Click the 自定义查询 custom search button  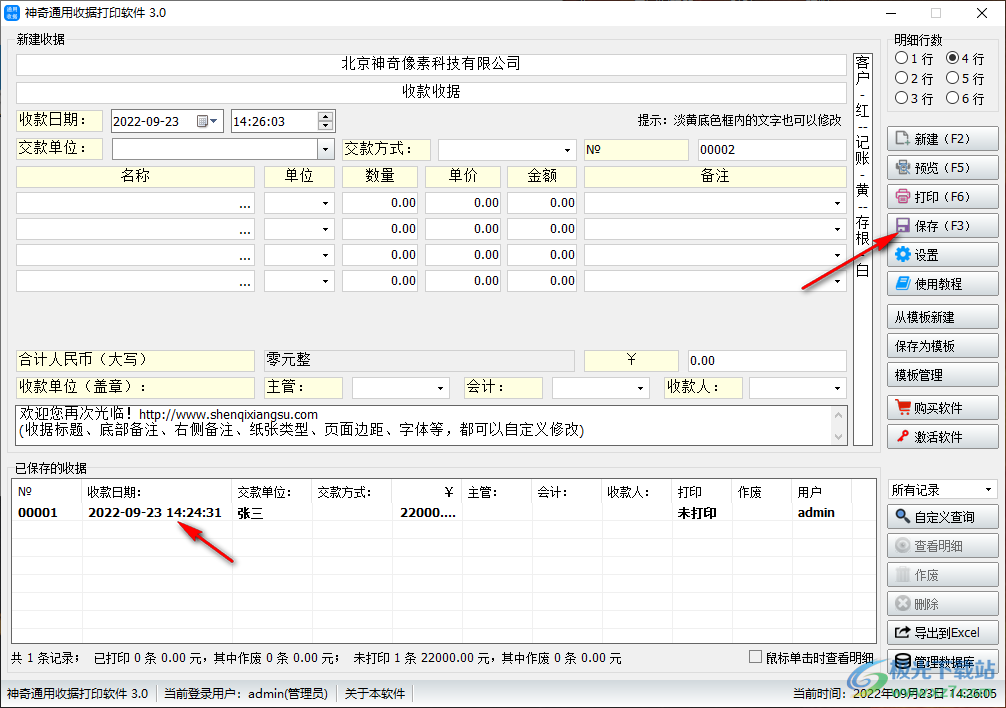pos(943,517)
